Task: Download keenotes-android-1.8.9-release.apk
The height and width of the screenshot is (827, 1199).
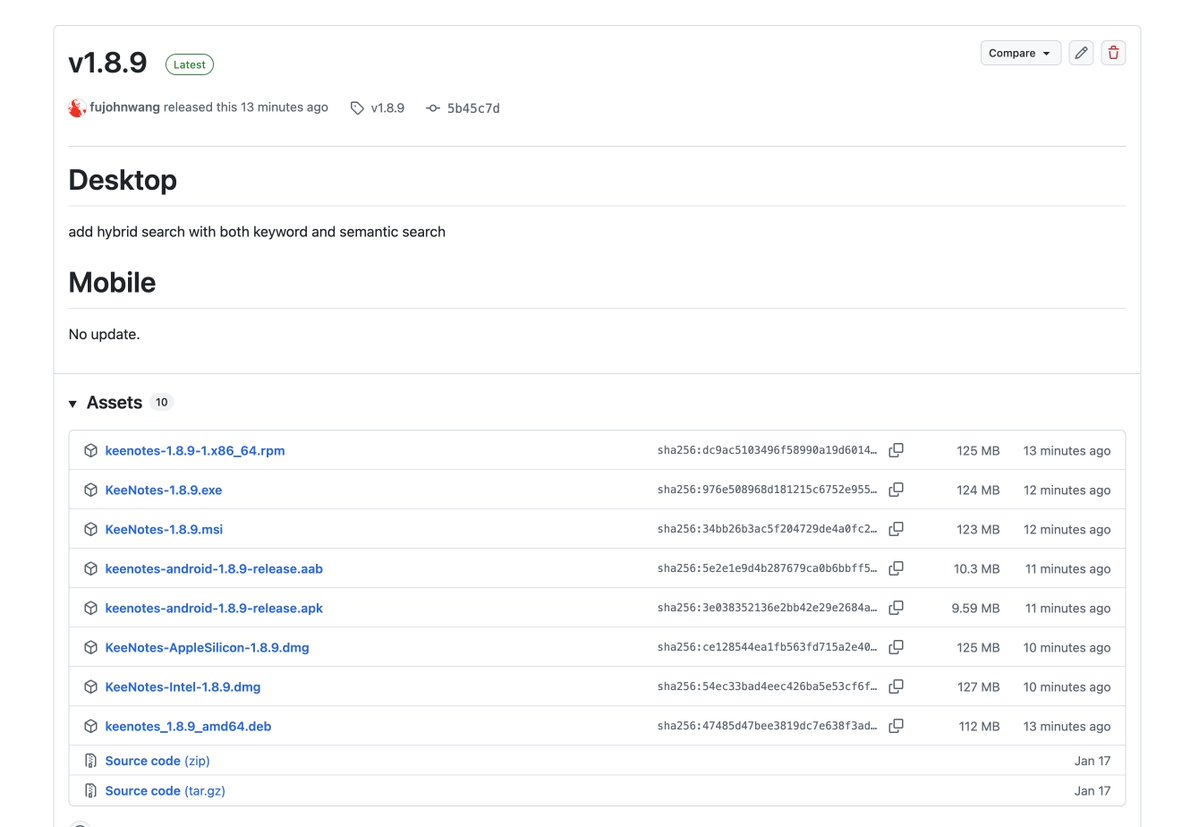Action: pos(214,608)
